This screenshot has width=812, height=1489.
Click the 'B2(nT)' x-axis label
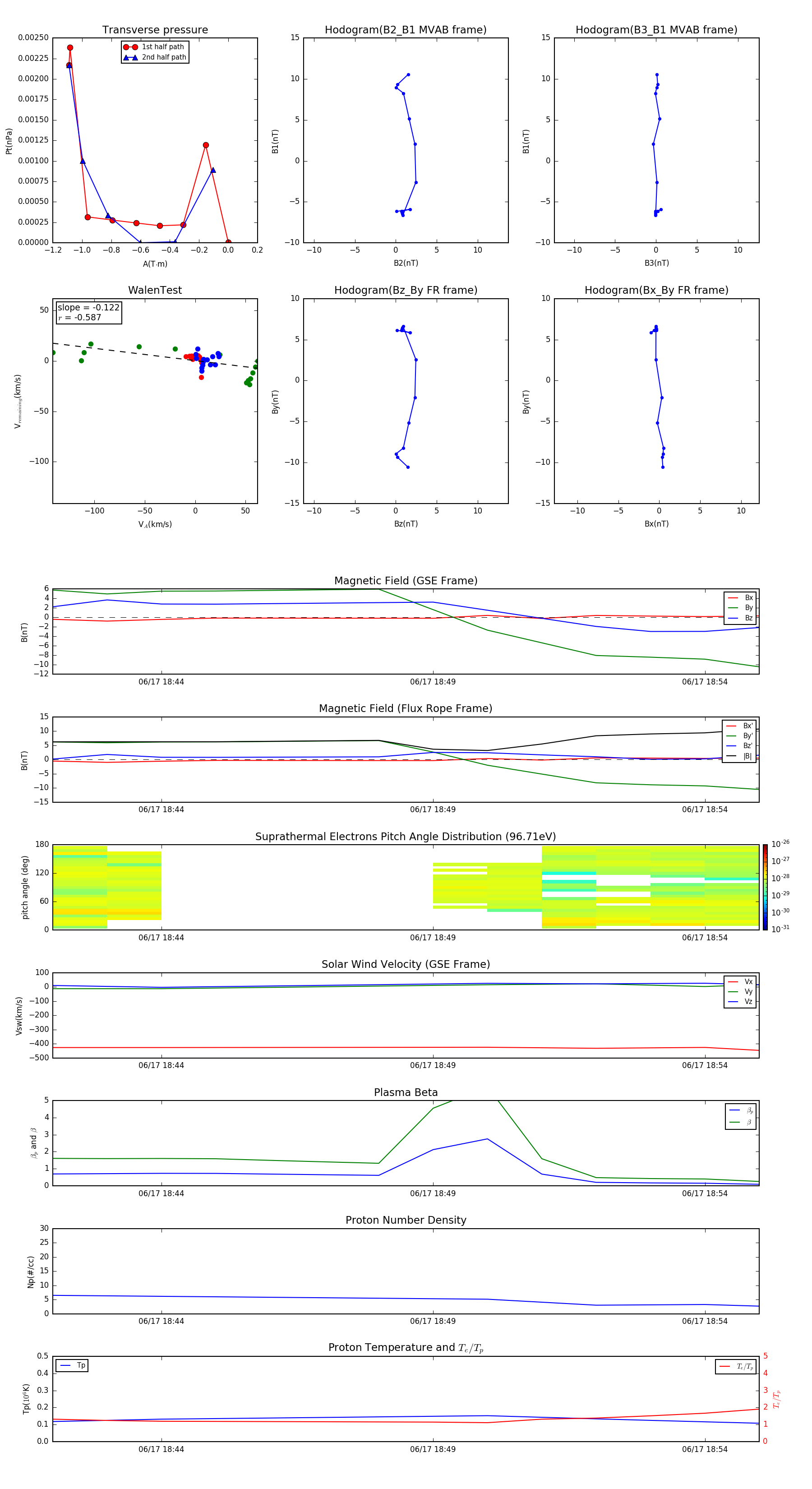(x=406, y=263)
